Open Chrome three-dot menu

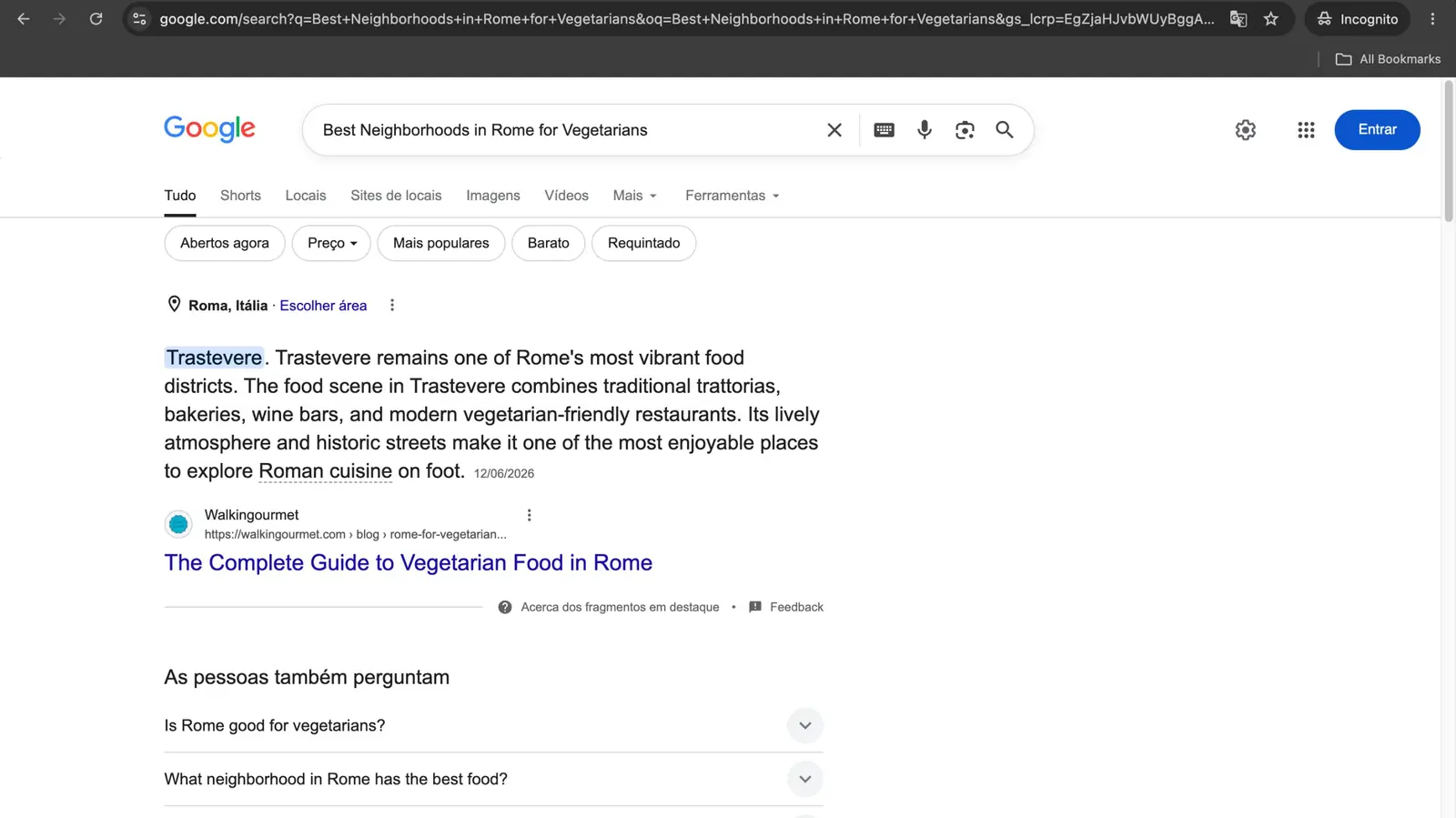[x=1432, y=18]
